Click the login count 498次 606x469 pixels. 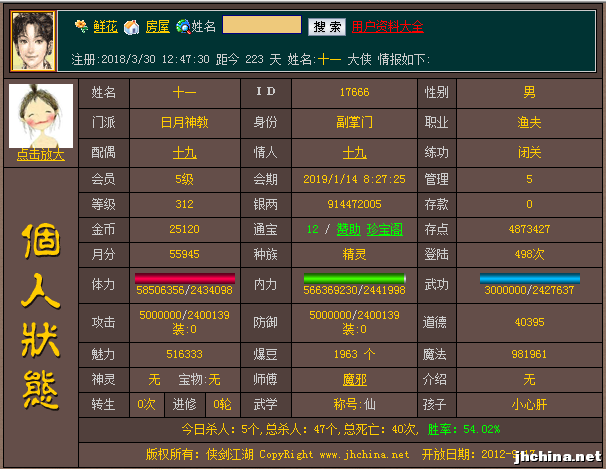click(529, 255)
